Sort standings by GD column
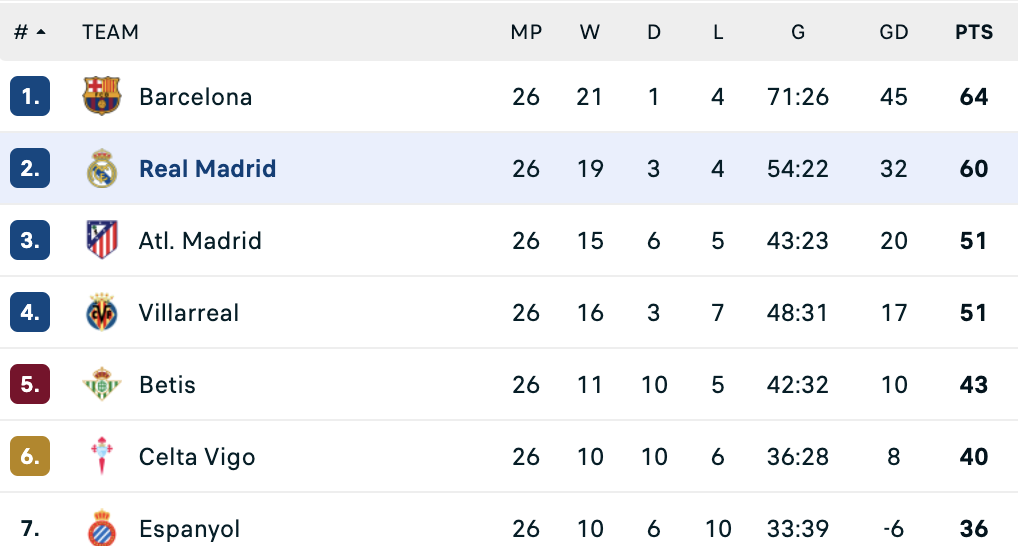1018x546 pixels. [894, 32]
